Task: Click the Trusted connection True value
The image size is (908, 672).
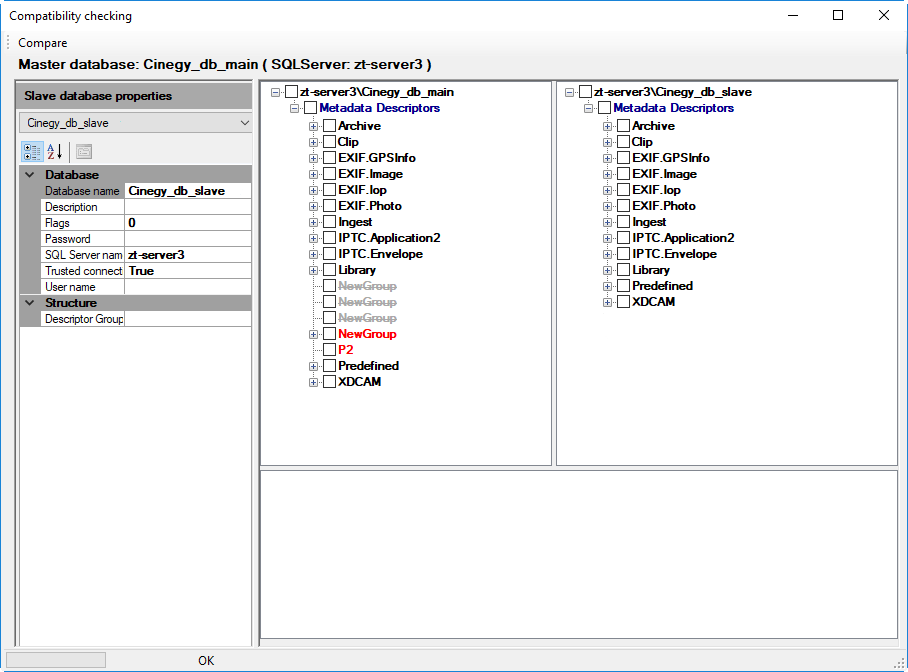Action: point(188,271)
